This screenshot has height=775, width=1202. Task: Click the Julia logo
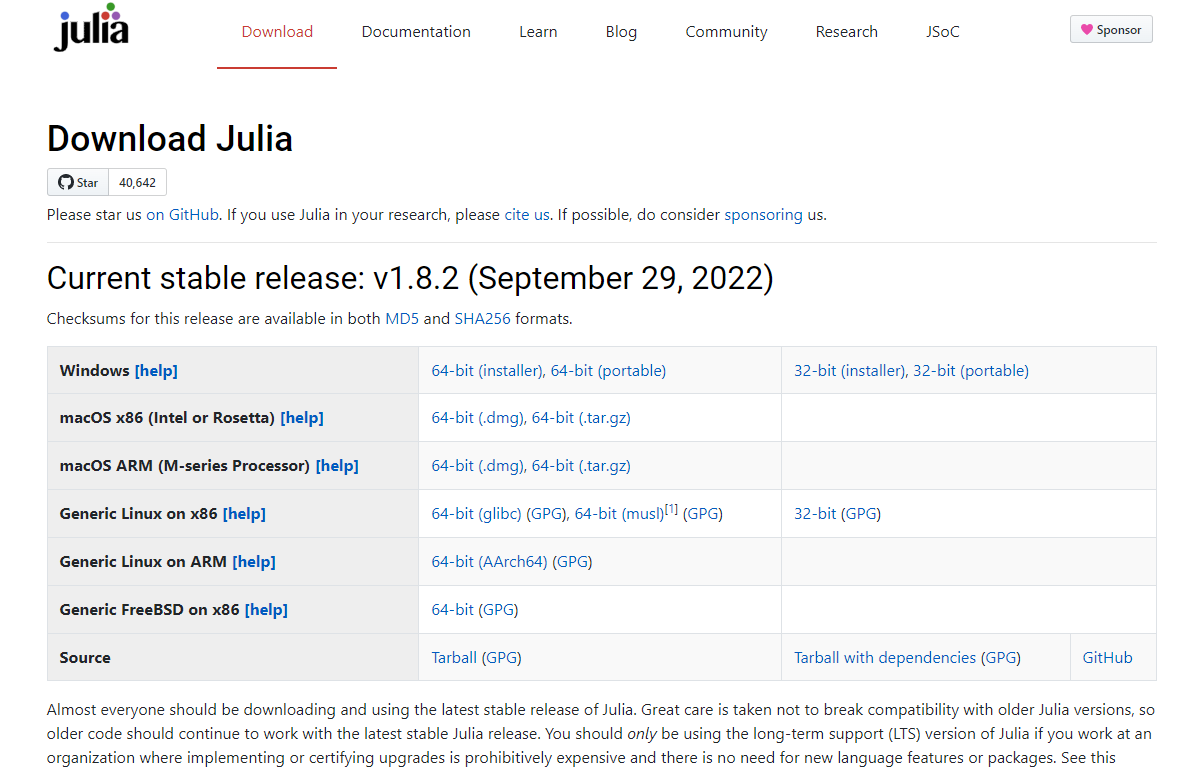[x=90, y=27]
